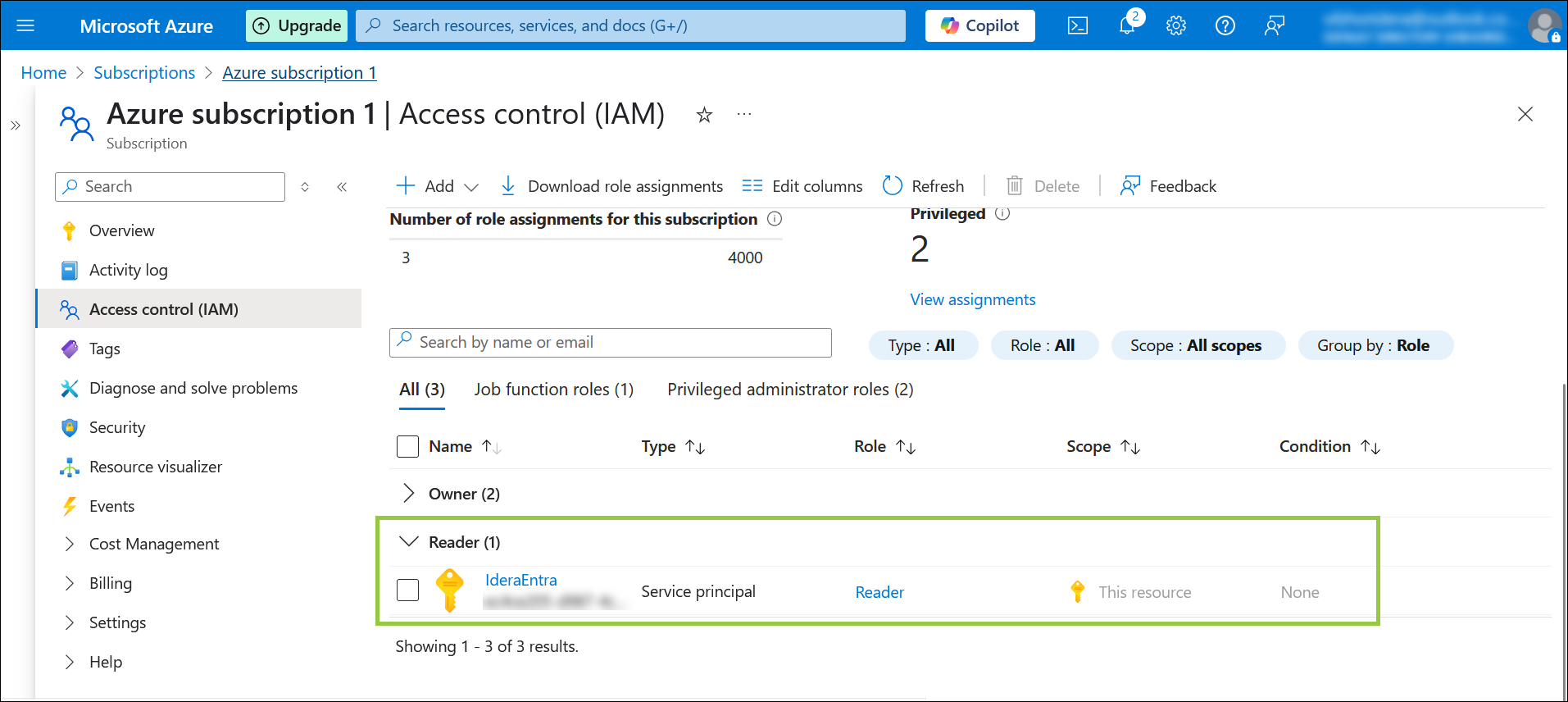Open Edit columns

coord(802,186)
